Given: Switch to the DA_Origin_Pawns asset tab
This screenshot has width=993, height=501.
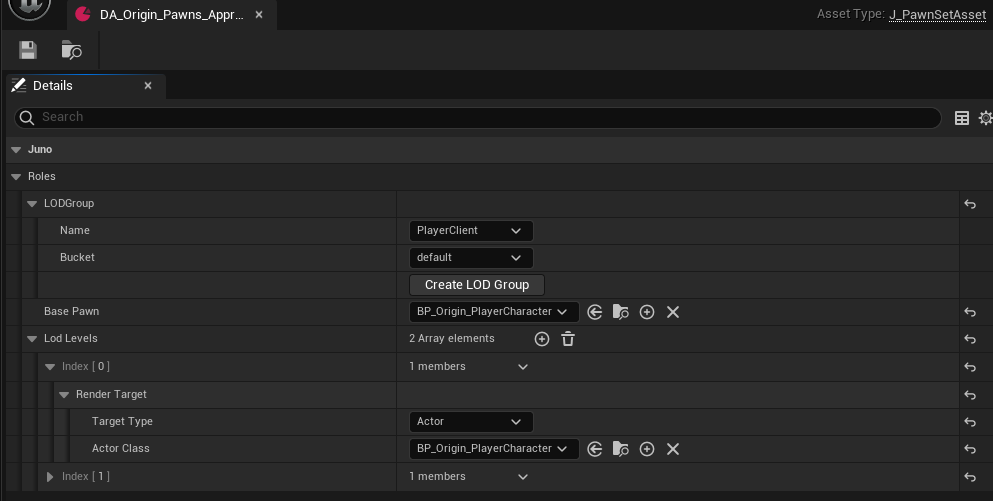Looking at the screenshot, I should 170,16.
